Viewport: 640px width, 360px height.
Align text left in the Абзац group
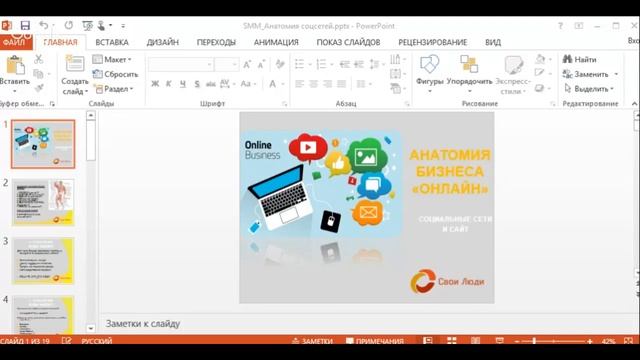point(300,84)
